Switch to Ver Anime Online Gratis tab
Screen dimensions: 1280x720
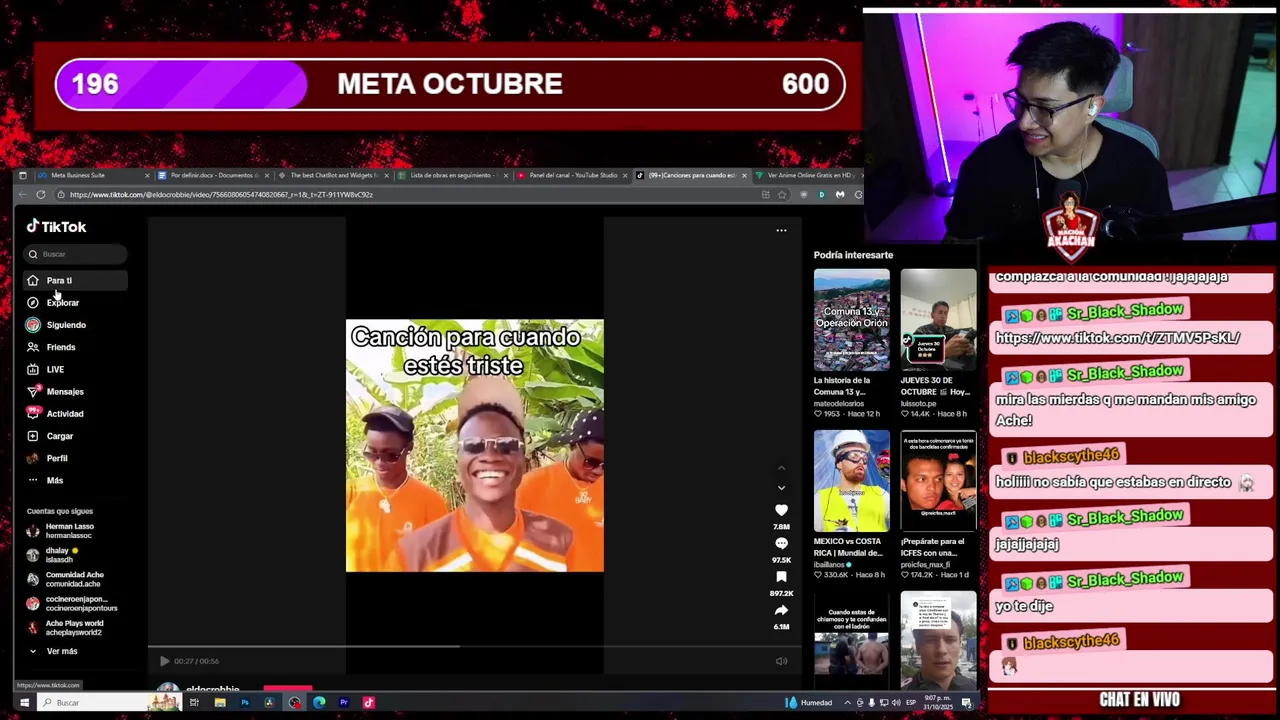point(808,175)
